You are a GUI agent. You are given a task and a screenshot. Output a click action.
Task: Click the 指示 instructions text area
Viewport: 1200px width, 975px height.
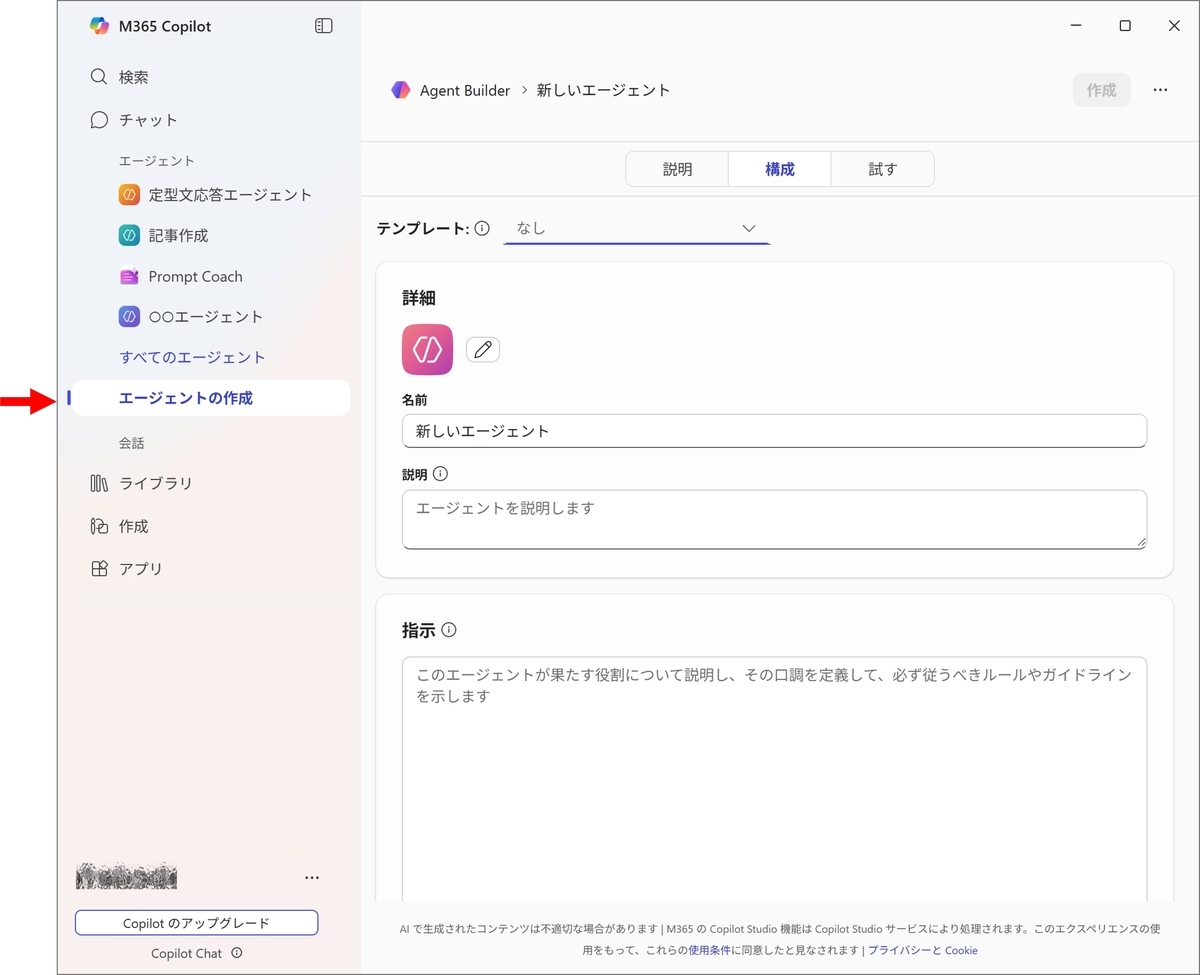coord(774,780)
